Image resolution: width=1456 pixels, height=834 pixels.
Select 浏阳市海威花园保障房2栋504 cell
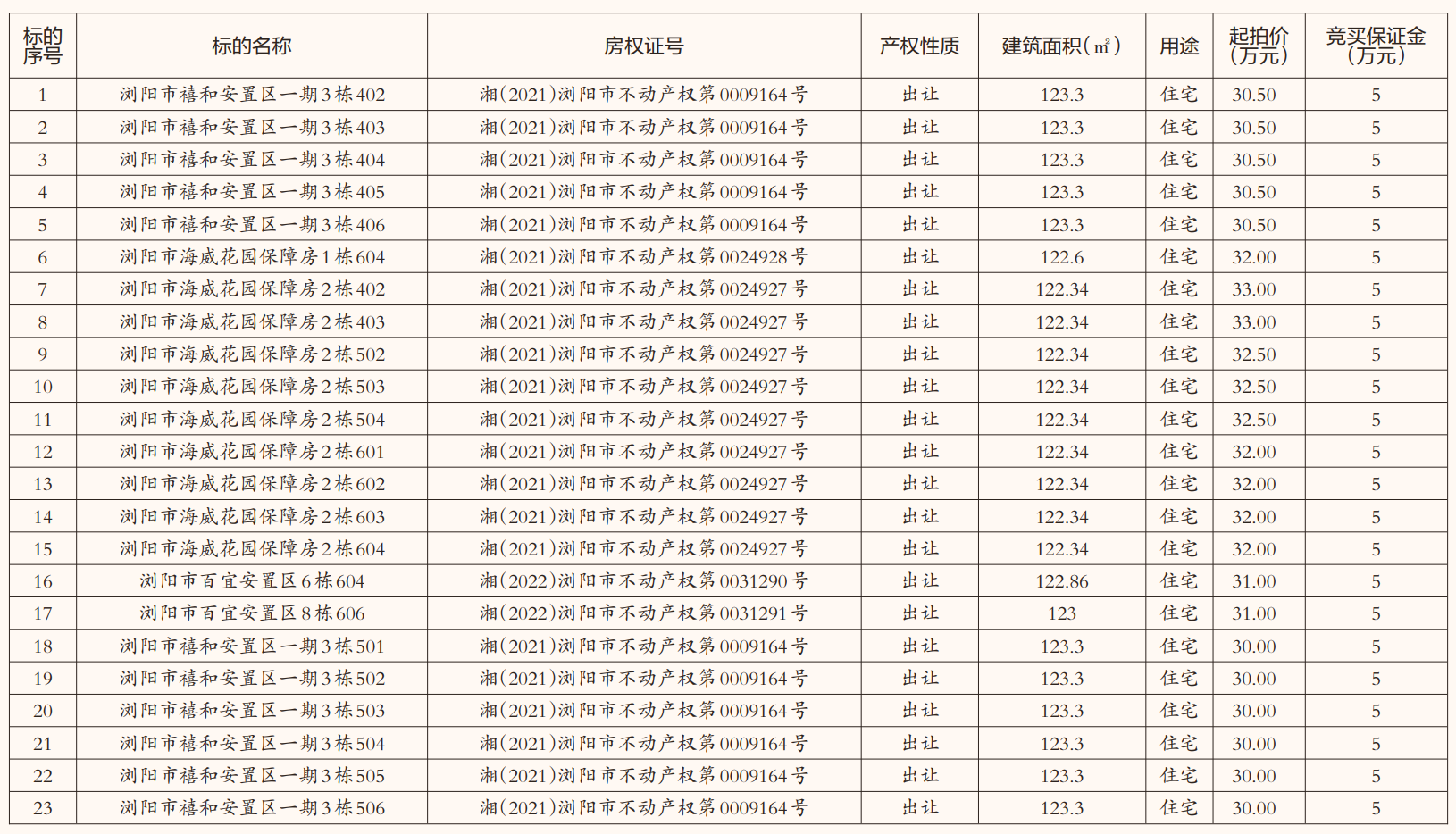coord(252,420)
